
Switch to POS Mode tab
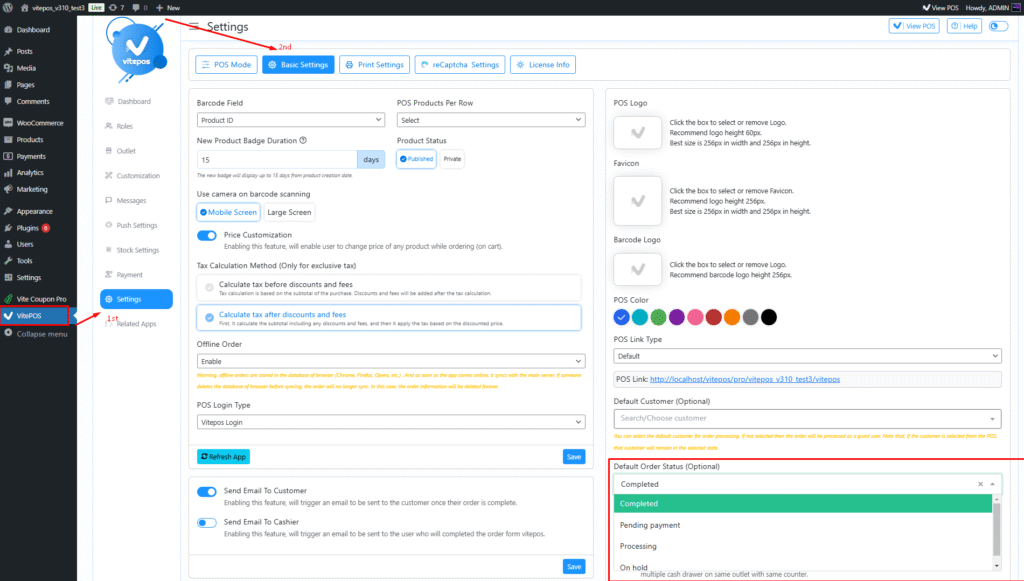tap(227, 65)
